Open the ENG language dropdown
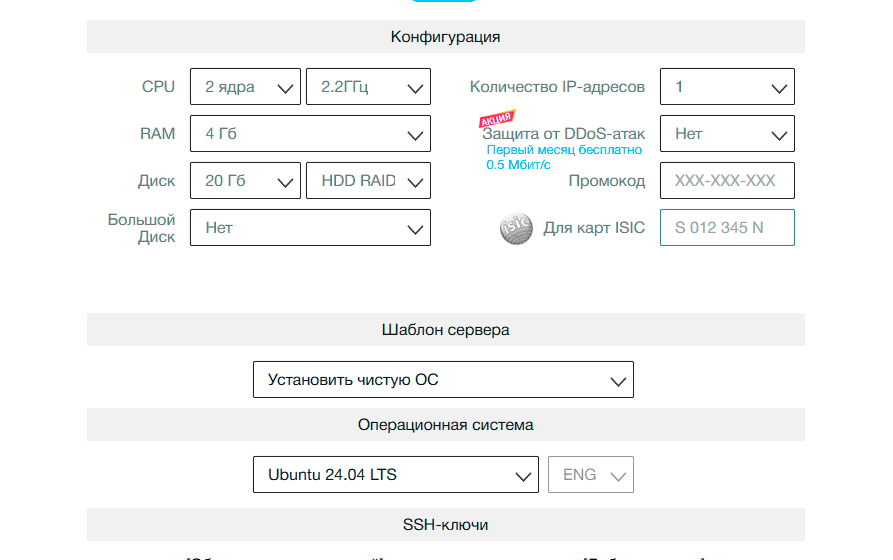This screenshot has width=893, height=560. pyautogui.click(x=591, y=475)
